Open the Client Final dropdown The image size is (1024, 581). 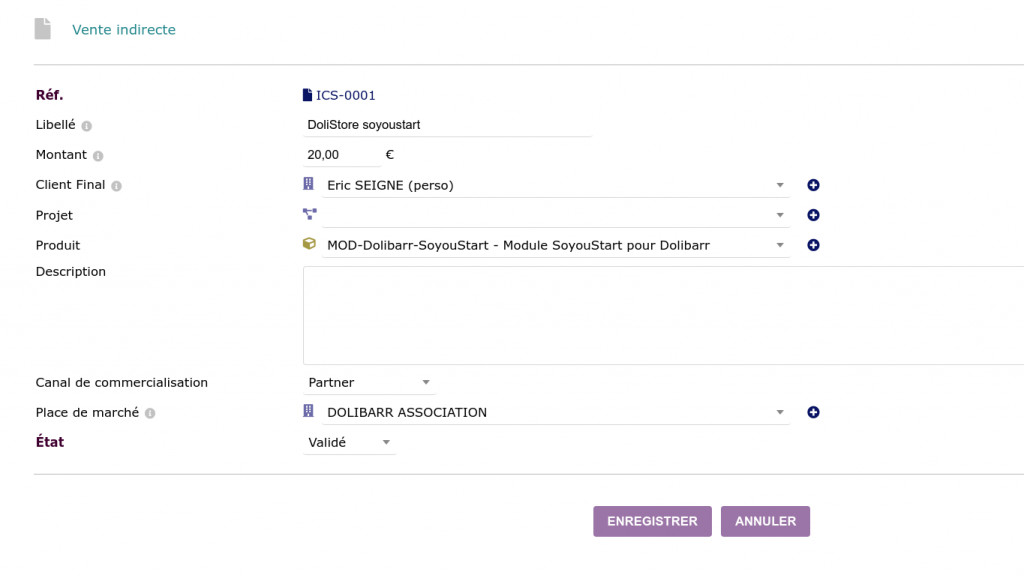pos(555,185)
